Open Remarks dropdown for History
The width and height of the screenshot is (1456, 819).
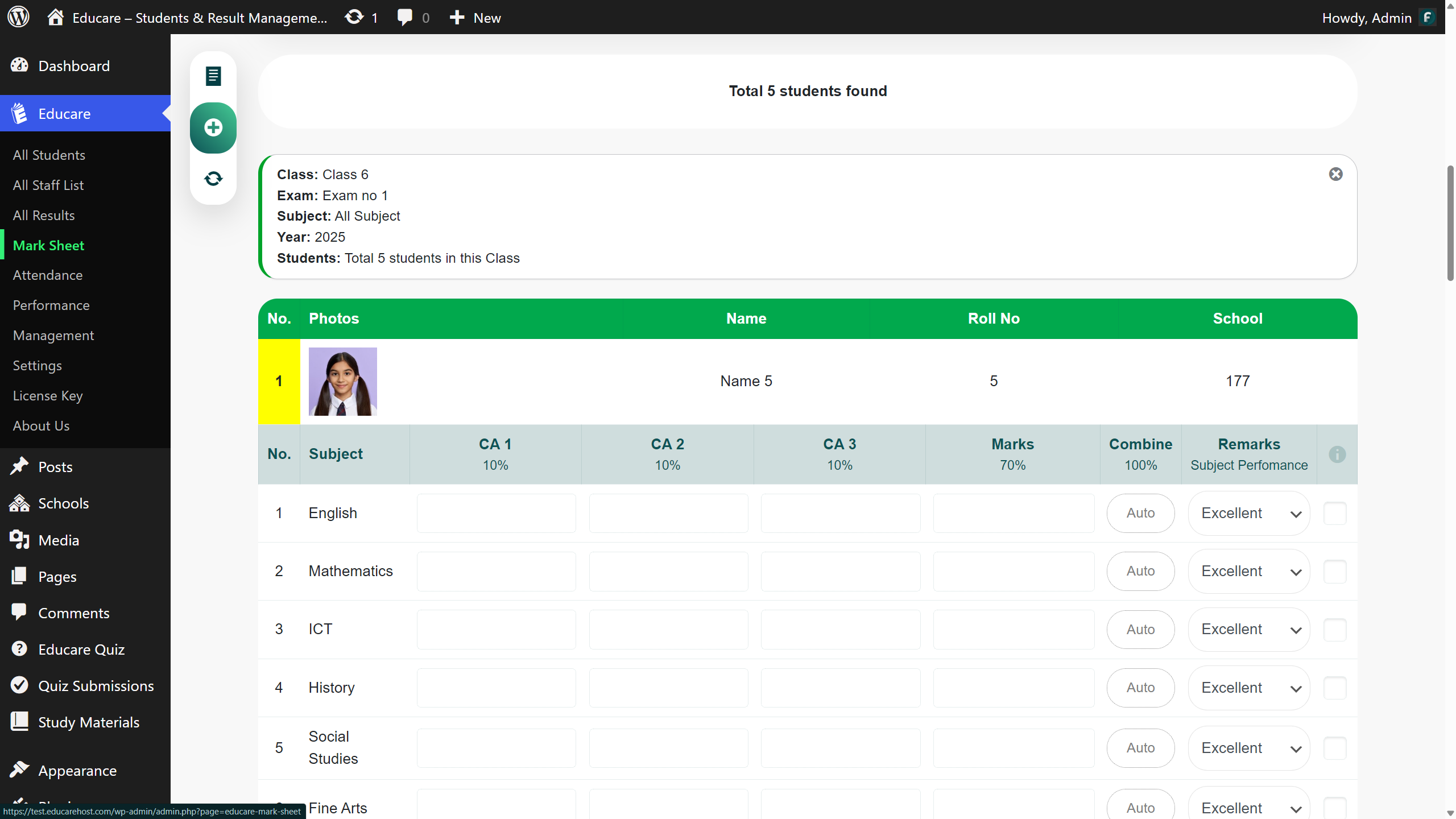point(1249,688)
